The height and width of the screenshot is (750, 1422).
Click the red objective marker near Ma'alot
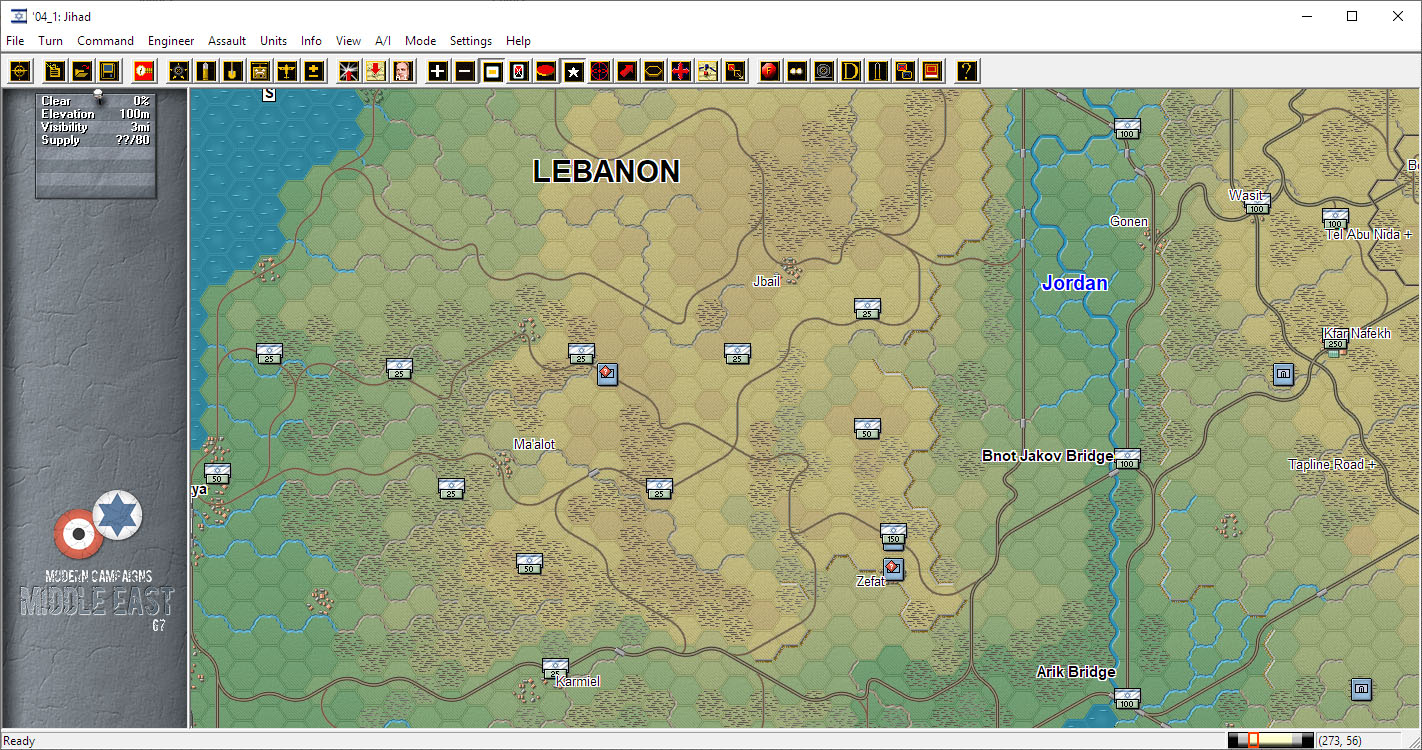coord(607,374)
